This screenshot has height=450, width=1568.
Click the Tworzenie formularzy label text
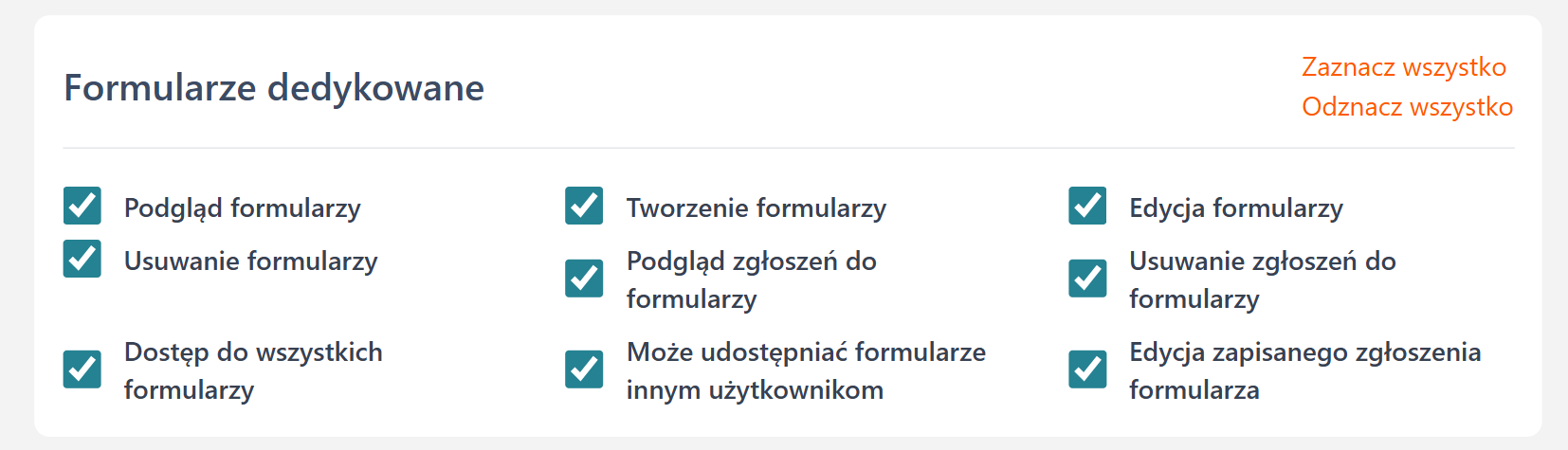[x=756, y=208]
